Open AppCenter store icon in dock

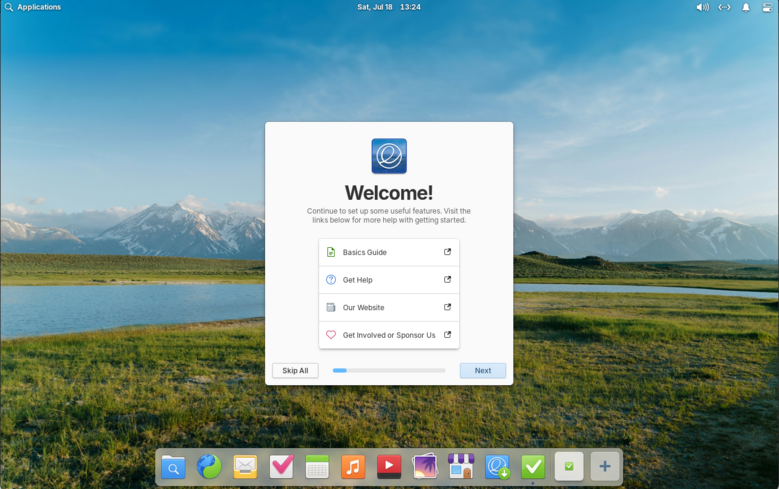pyautogui.click(x=461, y=466)
